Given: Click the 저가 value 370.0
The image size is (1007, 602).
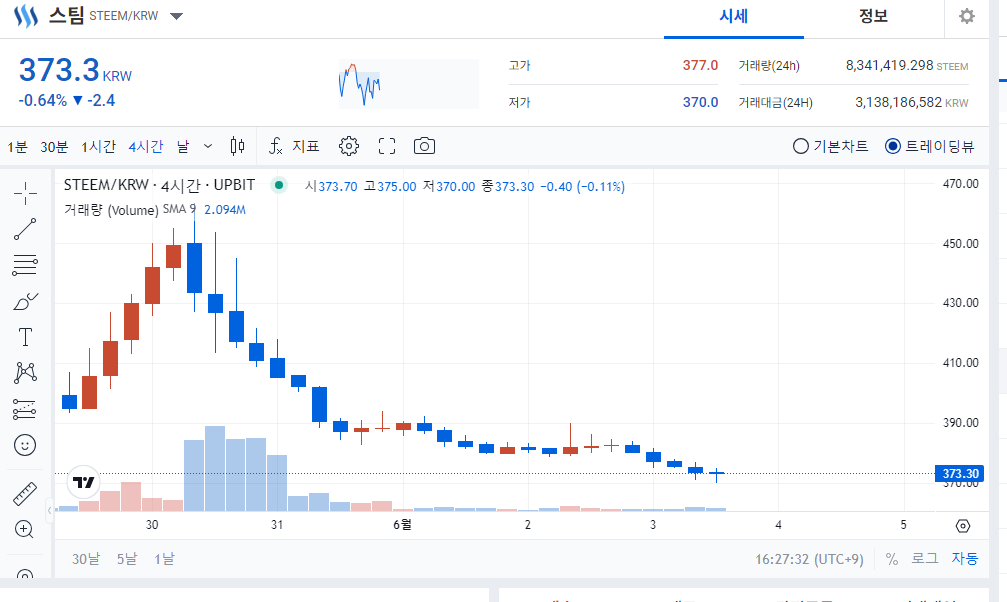Looking at the screenshot, I should (x=700, y=102).
